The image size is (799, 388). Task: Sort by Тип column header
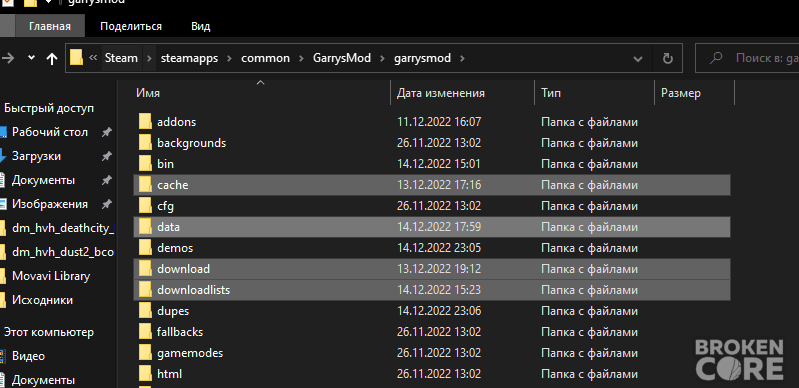(551, 93)
